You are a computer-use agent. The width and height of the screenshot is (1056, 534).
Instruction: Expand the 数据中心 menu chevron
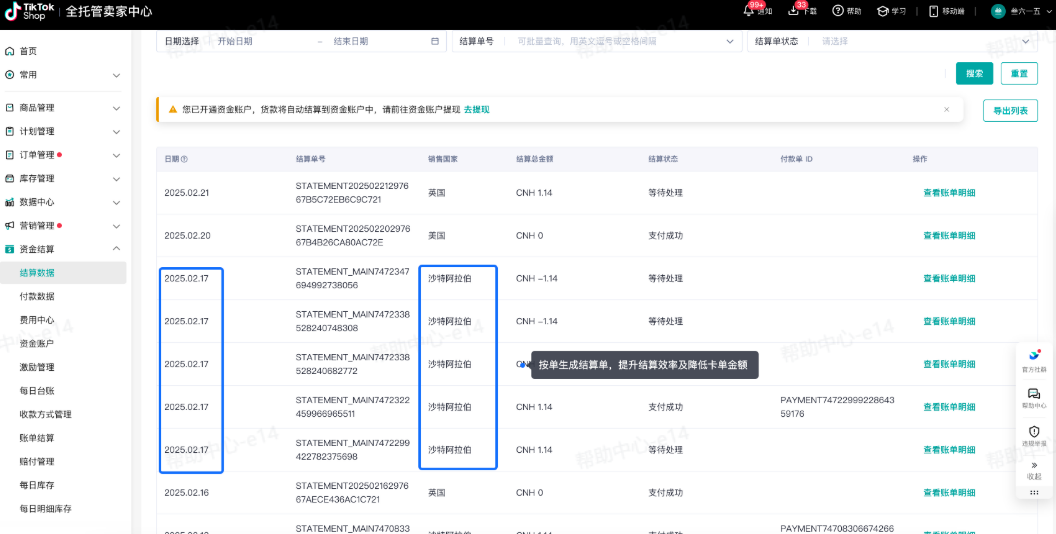(116, 202)
